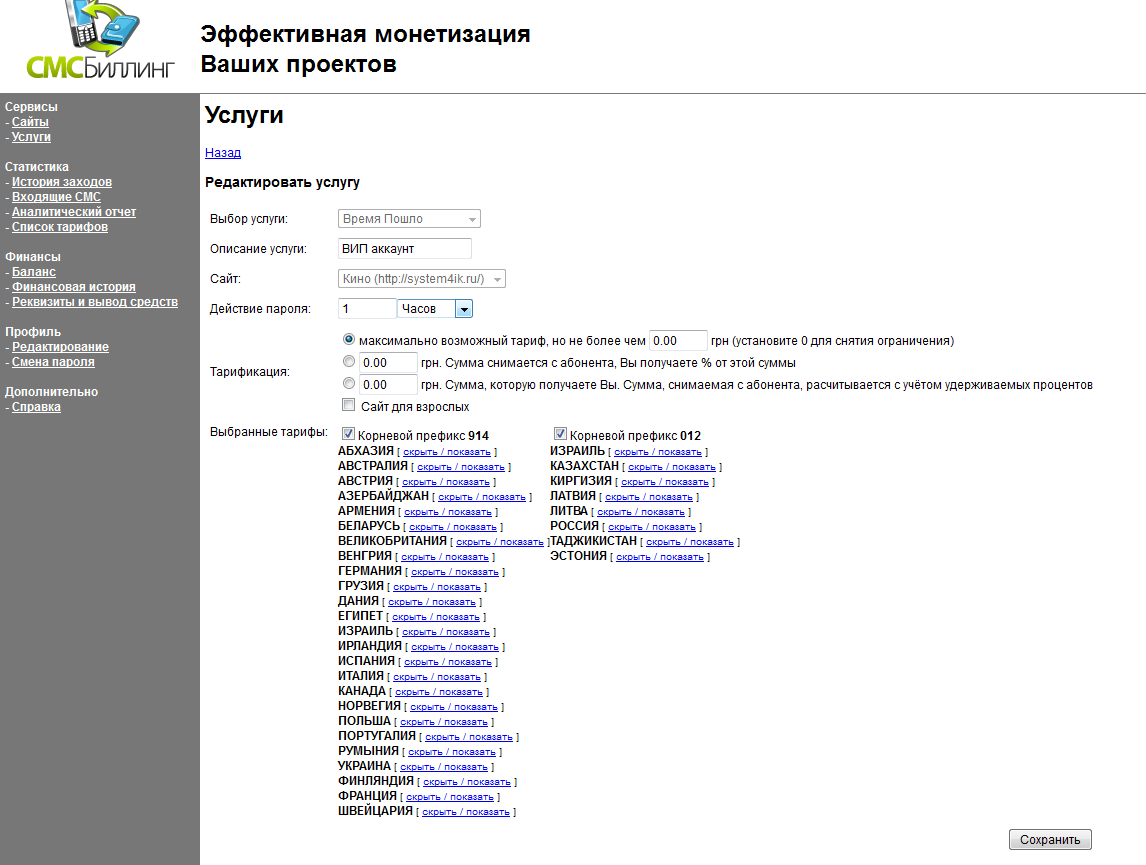Open the Баланс page

click(34, 272)
